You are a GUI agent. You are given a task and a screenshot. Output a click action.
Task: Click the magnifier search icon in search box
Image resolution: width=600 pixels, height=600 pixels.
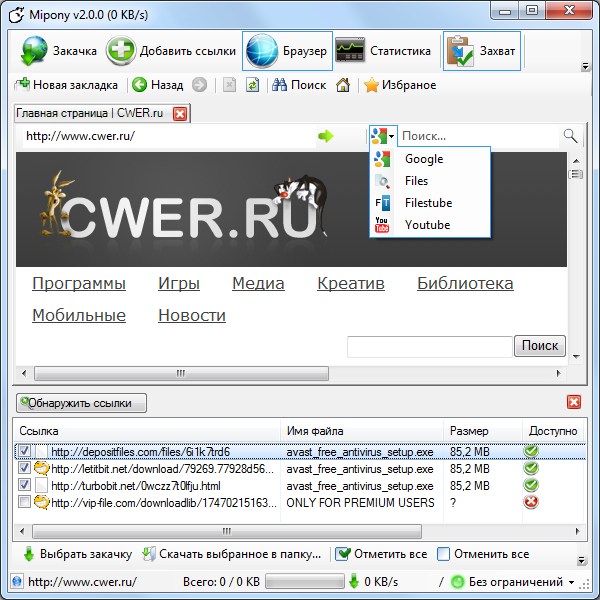click(x=570, y=136)
